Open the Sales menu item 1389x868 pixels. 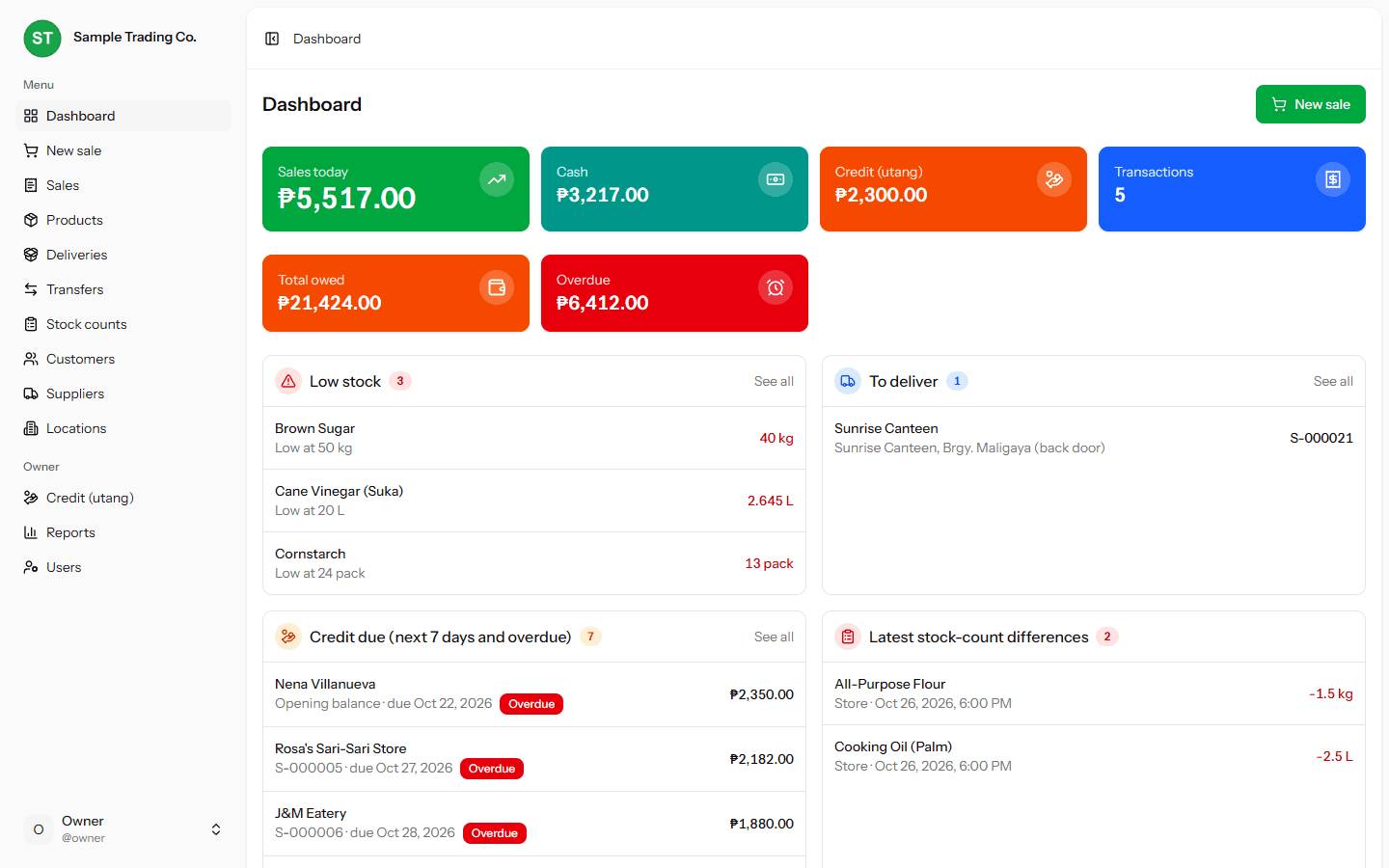(x=123, y=185)
